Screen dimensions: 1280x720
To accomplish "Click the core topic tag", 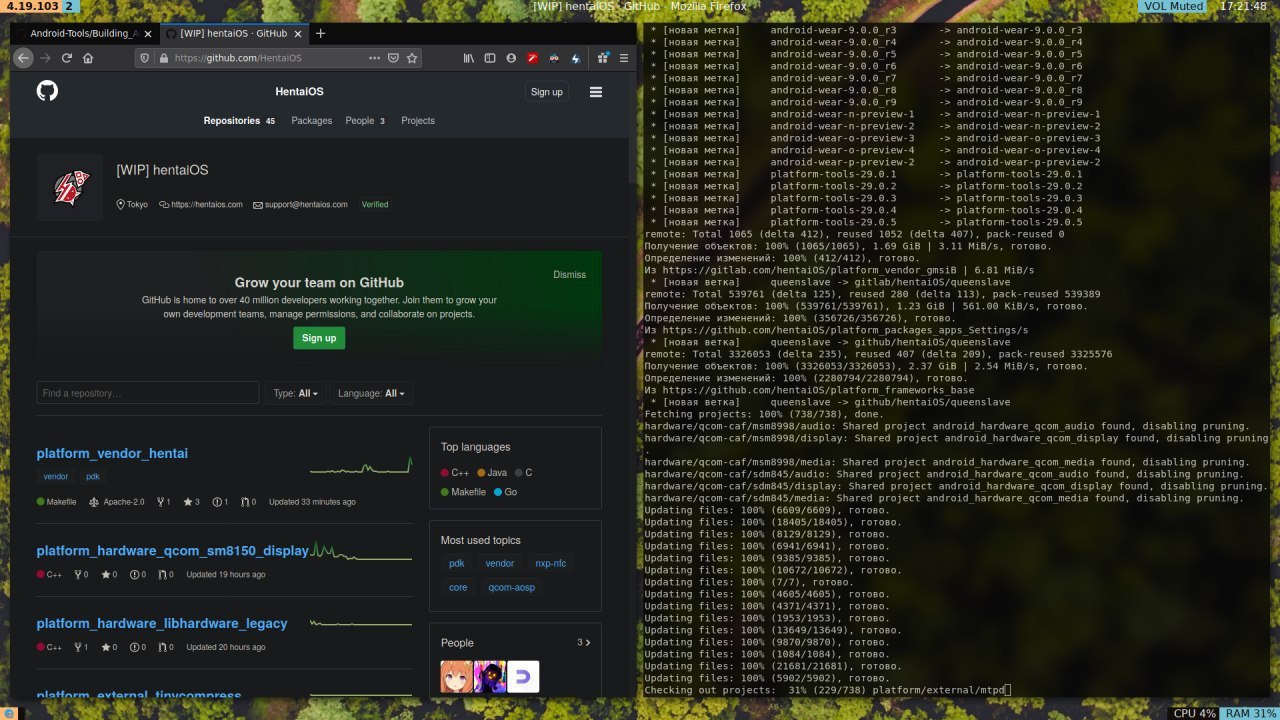I will (458, 588).
